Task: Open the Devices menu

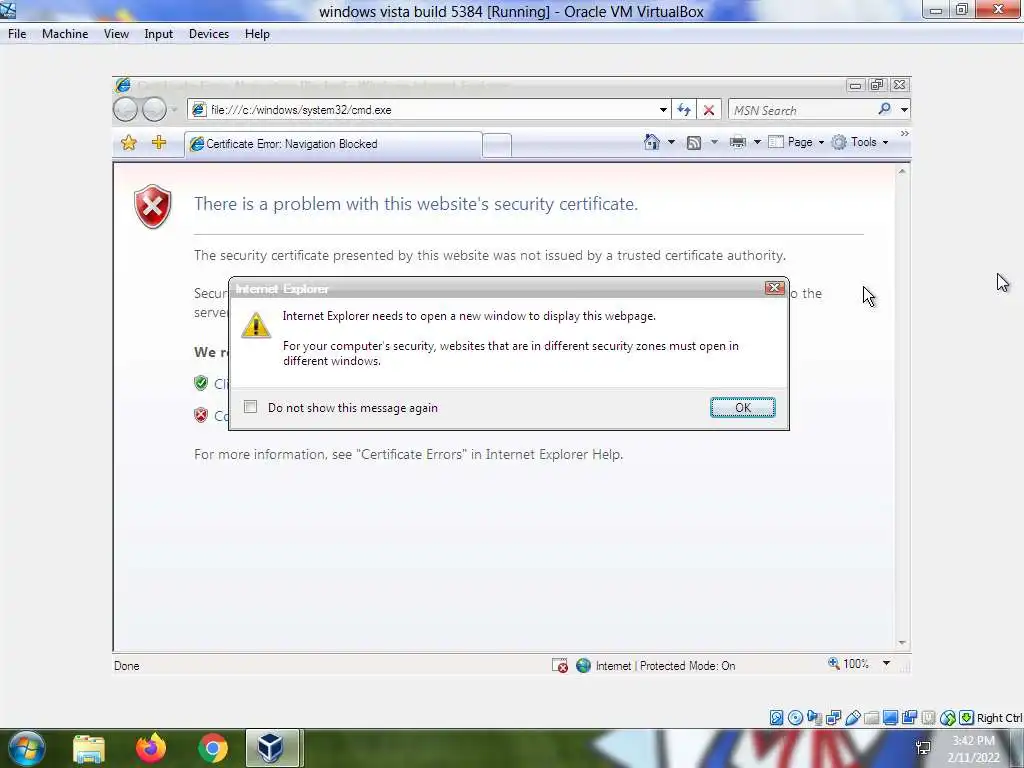Action: pos(209,34)
